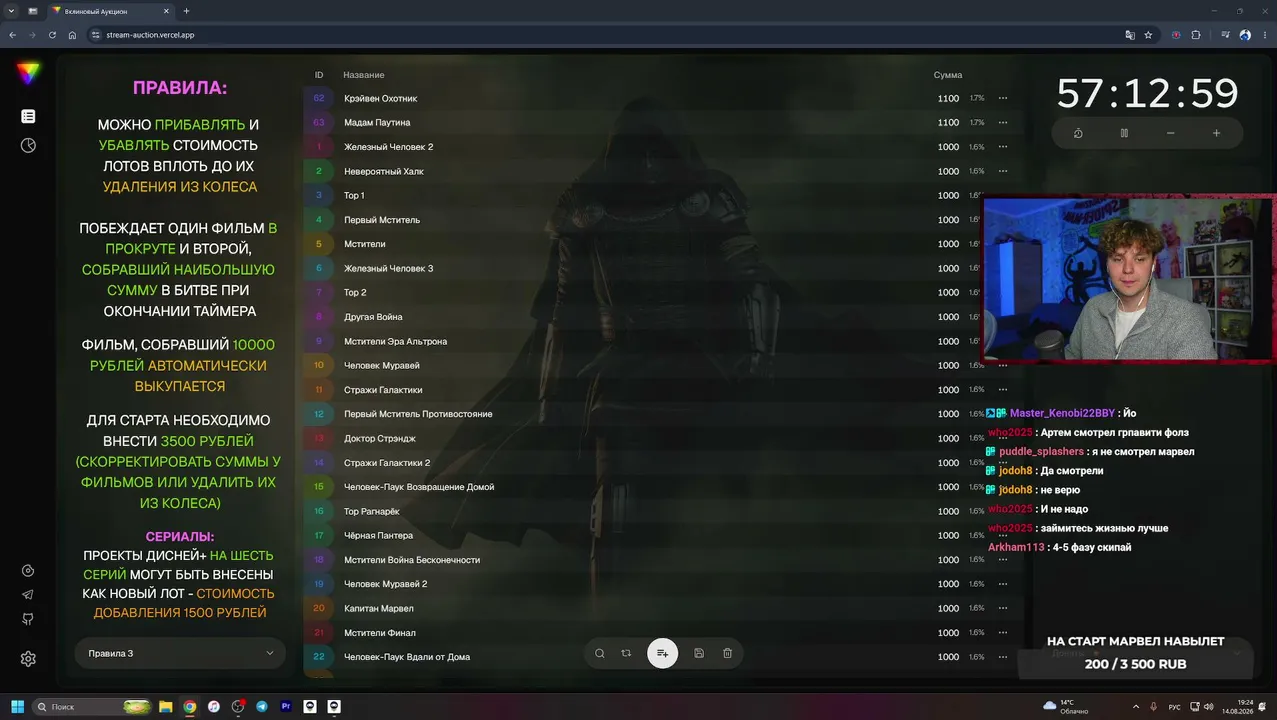Save lots with the floppy disk icon
The height and width of the screenshot is (720, 1277).
click(699, 653)
